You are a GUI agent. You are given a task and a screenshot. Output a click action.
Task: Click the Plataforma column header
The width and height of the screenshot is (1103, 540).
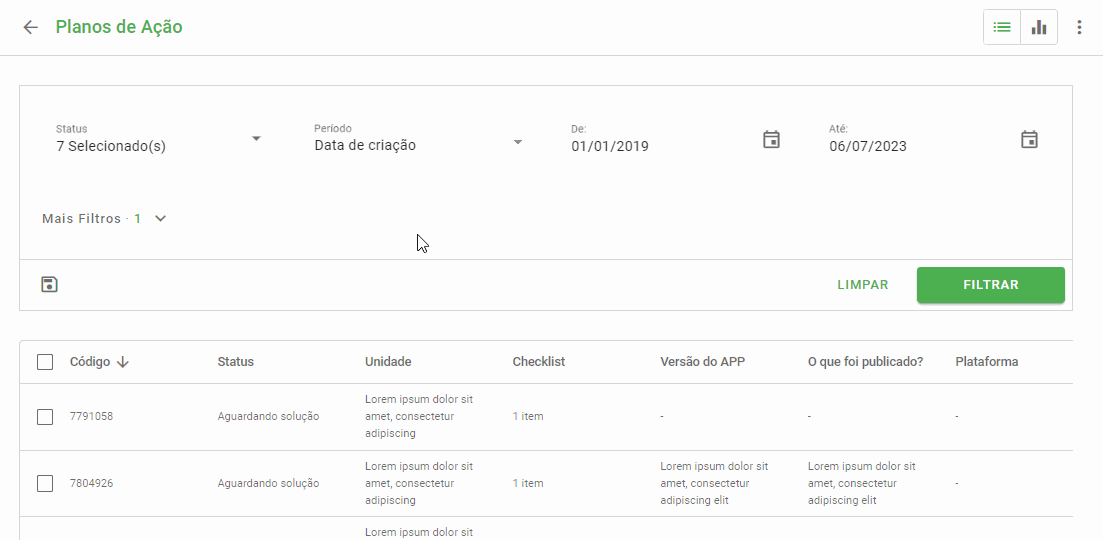coord(987,362)
